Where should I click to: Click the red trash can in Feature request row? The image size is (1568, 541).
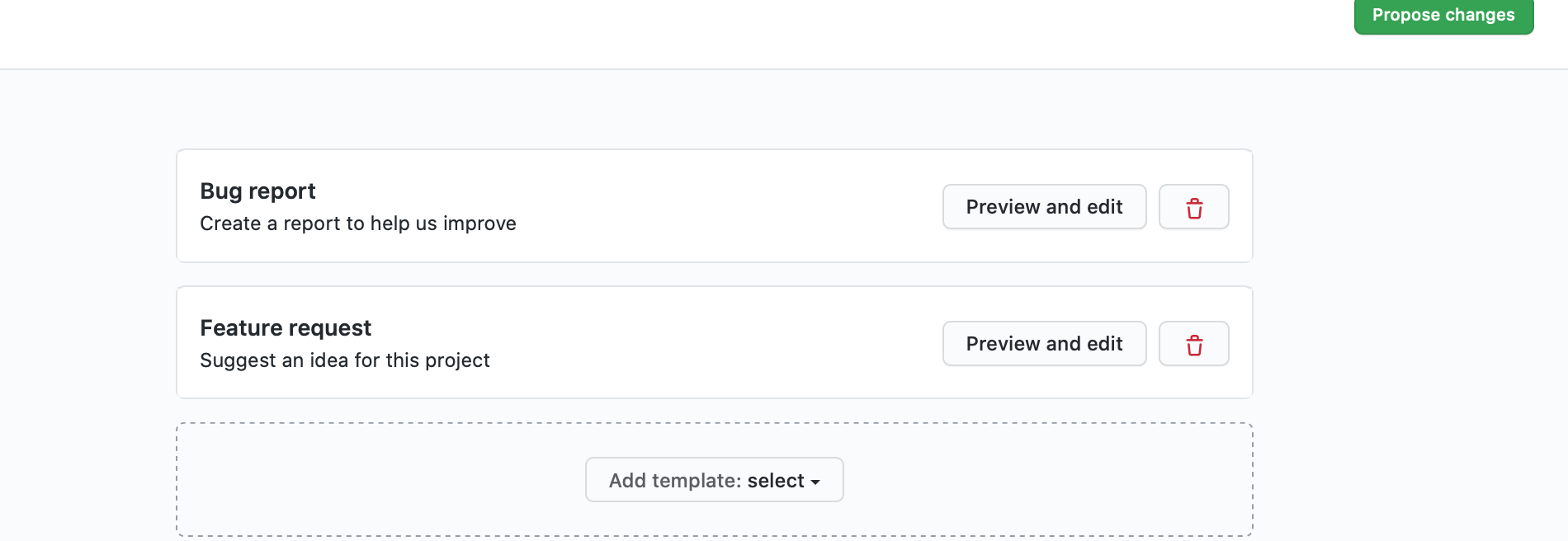pyautogui.click(x=1194, y=346)
